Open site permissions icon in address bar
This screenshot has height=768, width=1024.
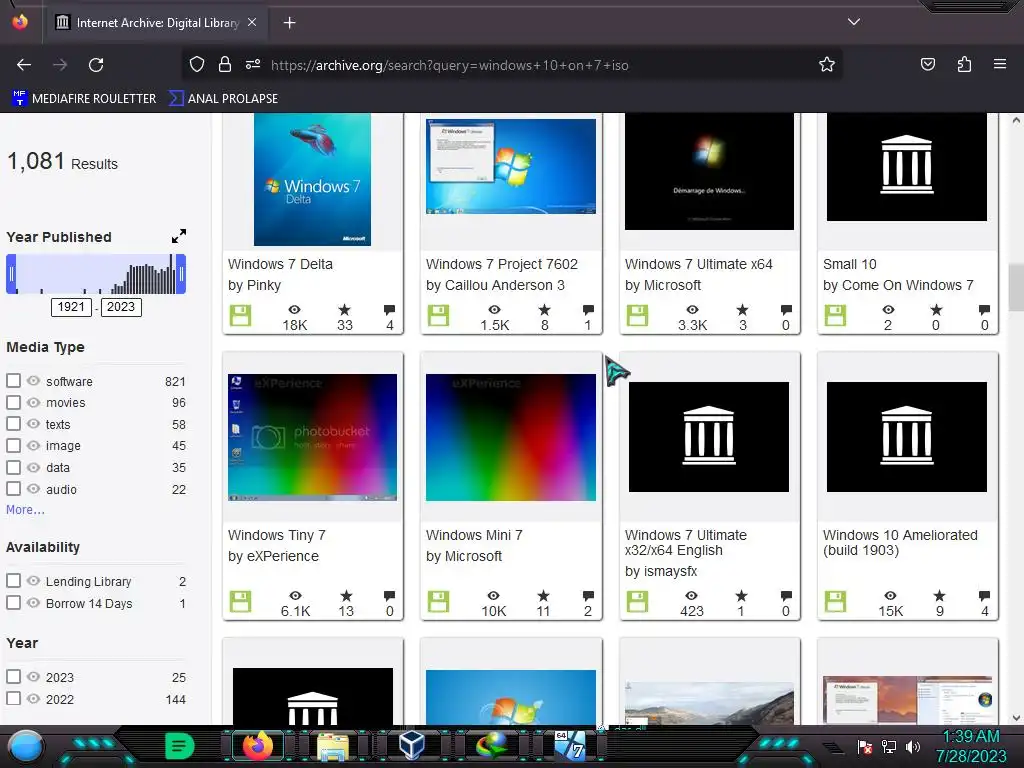(253, 65)
